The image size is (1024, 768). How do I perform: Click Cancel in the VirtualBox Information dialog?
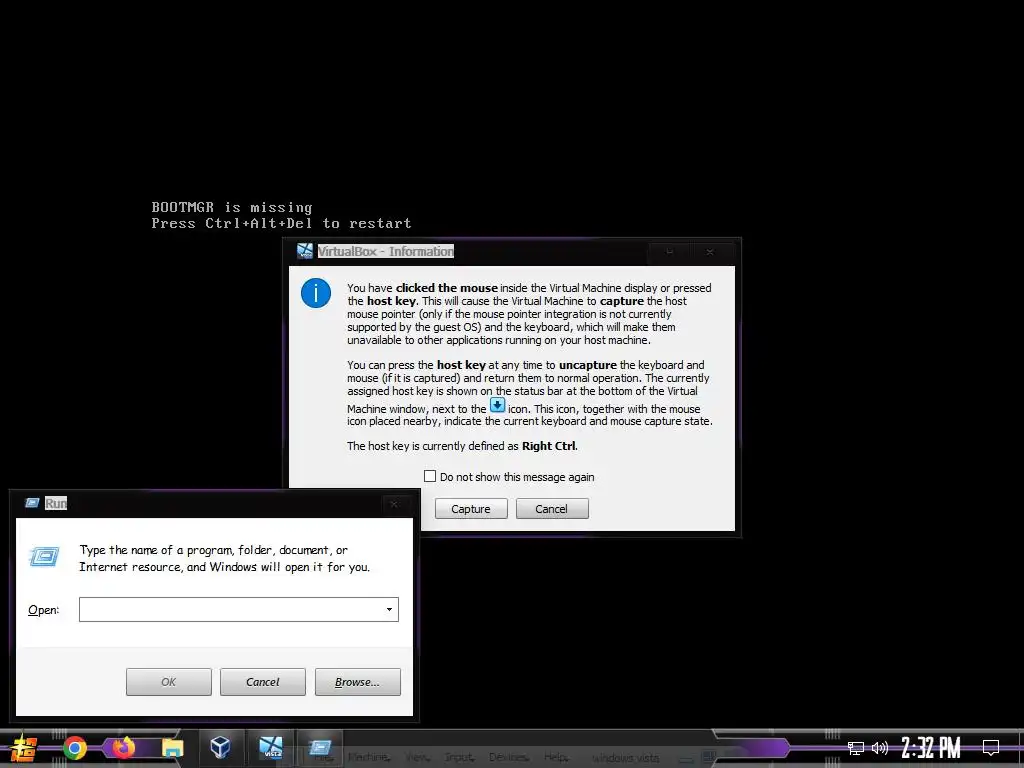(552, 509)
